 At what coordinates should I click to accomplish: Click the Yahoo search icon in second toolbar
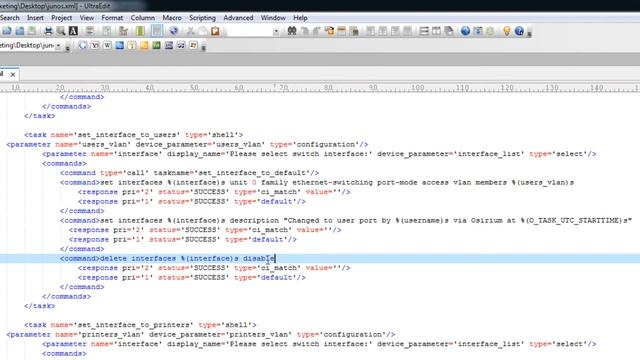coord(95,45)
